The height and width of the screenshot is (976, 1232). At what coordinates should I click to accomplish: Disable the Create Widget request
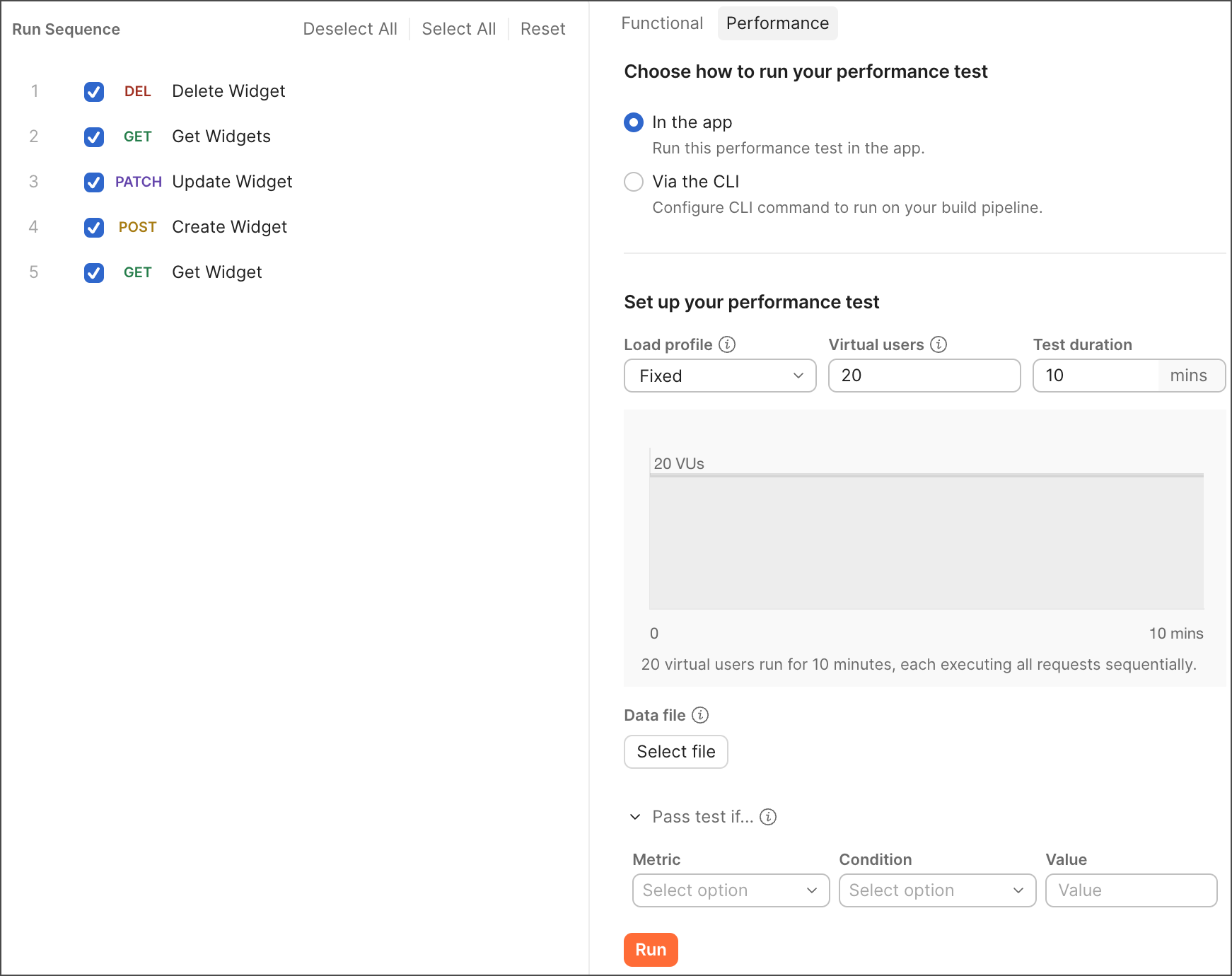pos(93,227)
